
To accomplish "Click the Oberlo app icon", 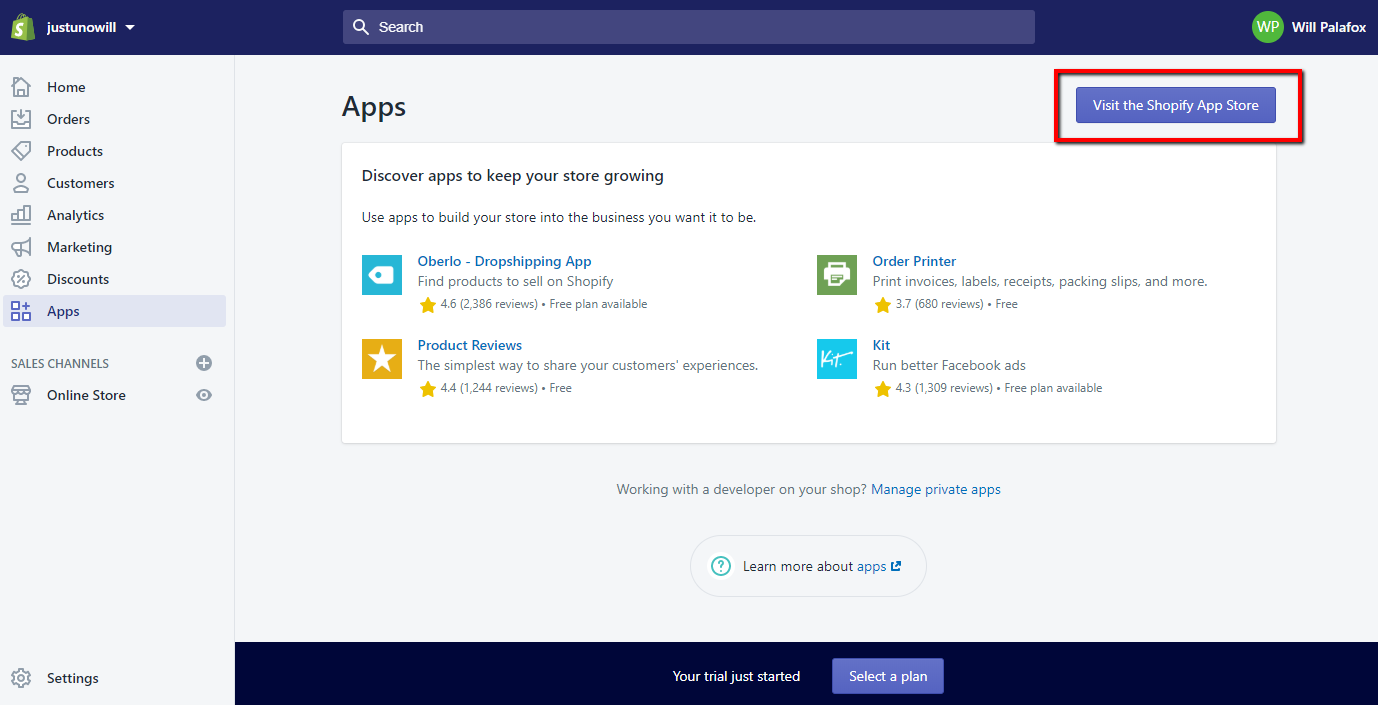I will [x=381, y=275].
